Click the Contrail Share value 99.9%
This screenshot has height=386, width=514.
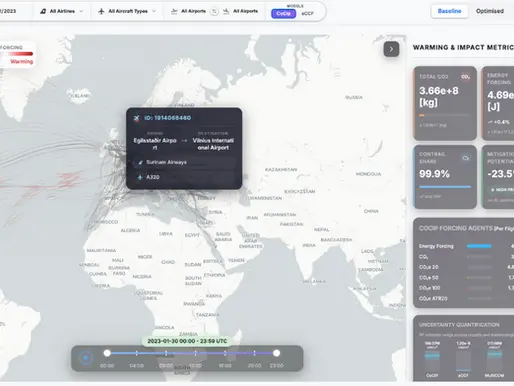click(434, 174)
